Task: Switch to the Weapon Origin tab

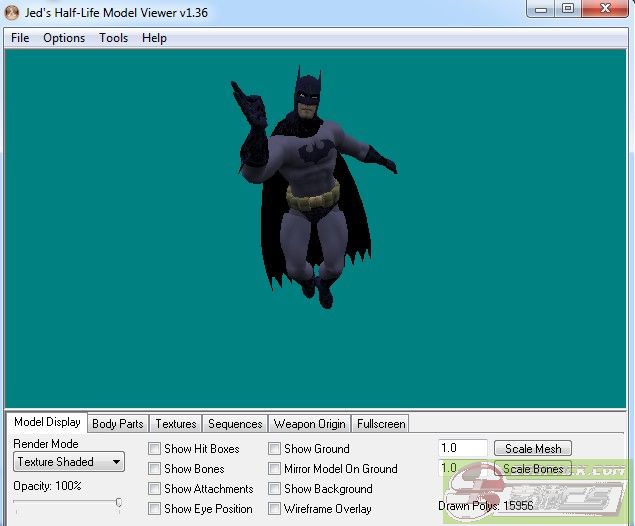Action: (x=309, y=424)
